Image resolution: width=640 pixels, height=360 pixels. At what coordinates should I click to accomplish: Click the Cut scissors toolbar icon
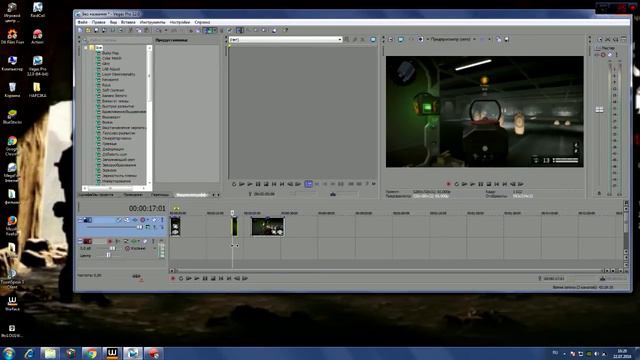pos(131,30)
